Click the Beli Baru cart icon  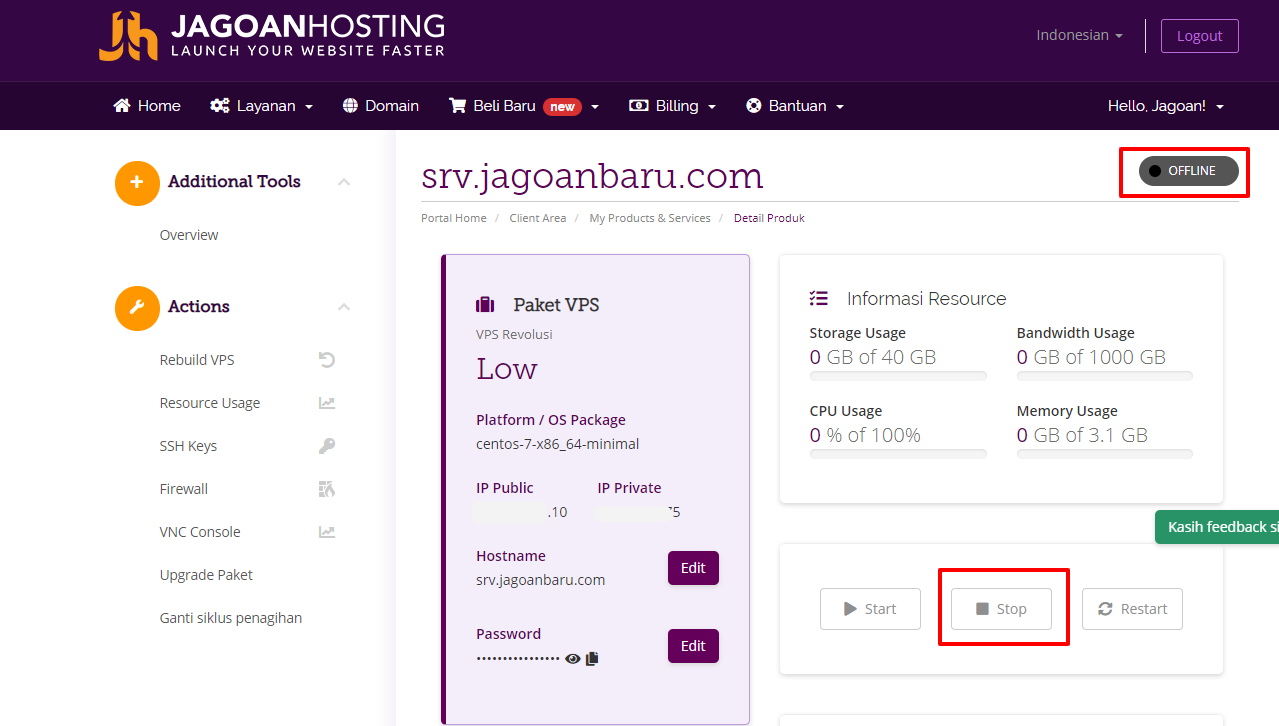click(458, 106)
